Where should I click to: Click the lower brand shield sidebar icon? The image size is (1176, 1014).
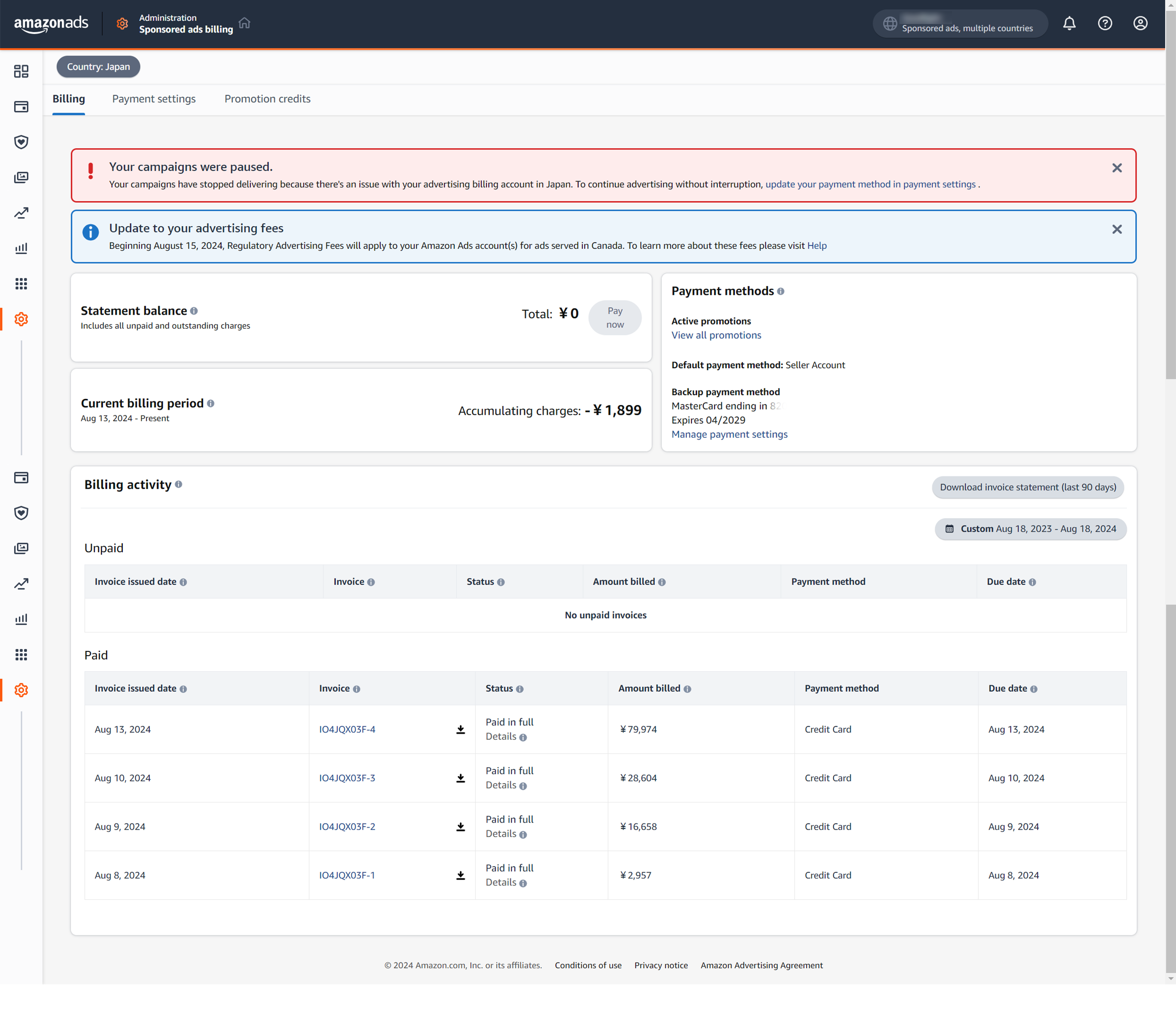pyautogui.click(x=21, y=513)
